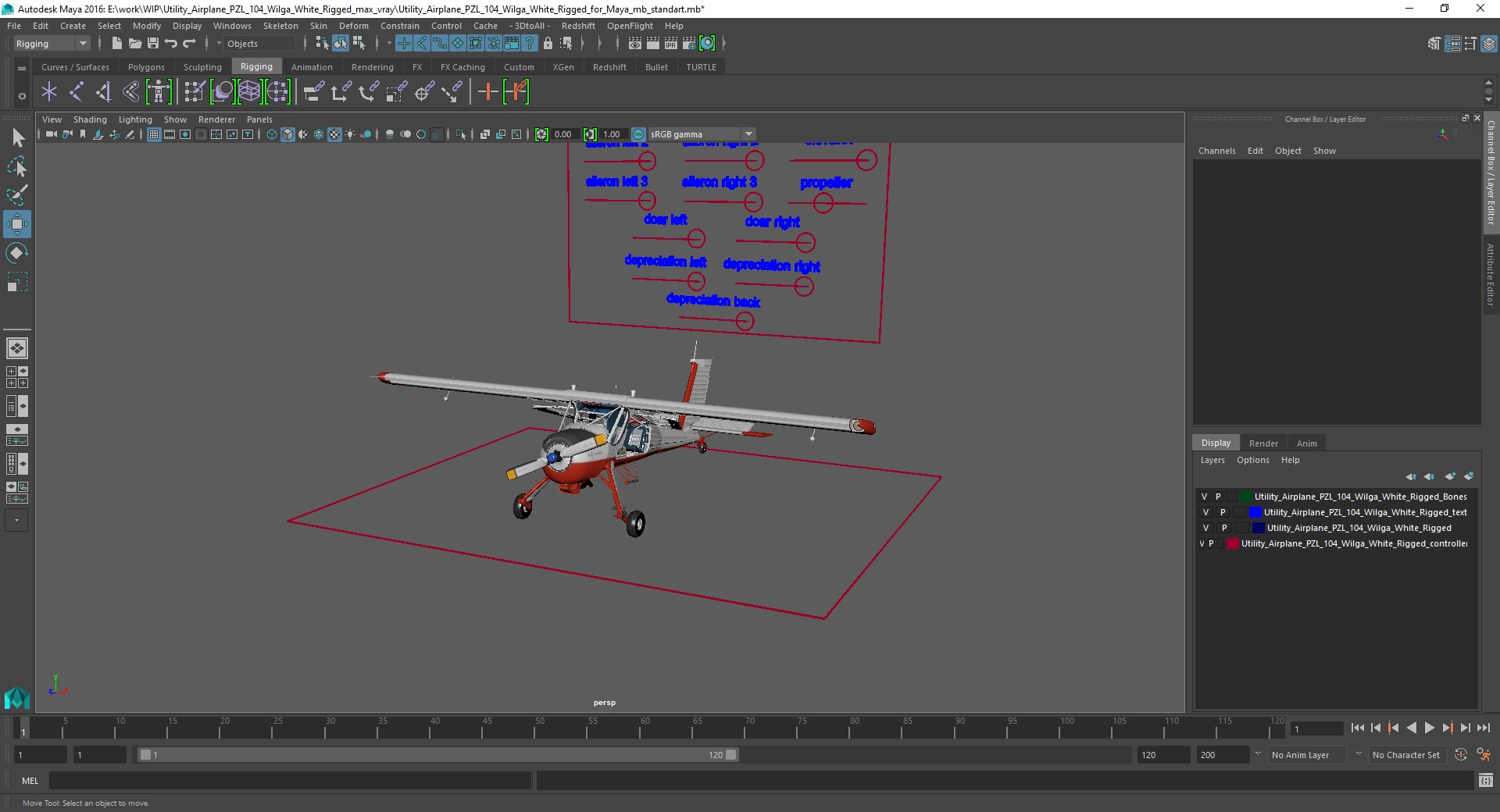
Task: Click the Redo arrow icon
Action: coord(189,44)
